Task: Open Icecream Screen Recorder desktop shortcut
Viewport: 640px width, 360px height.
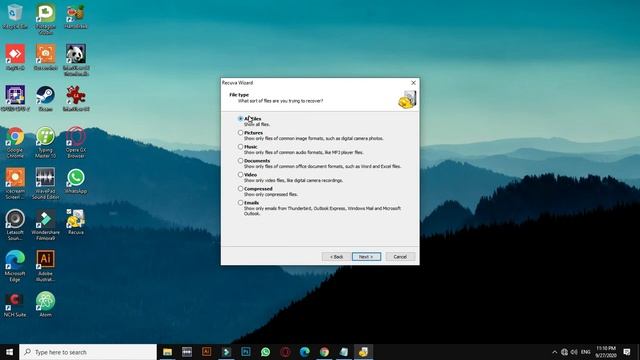Action: tap(15, 183)
